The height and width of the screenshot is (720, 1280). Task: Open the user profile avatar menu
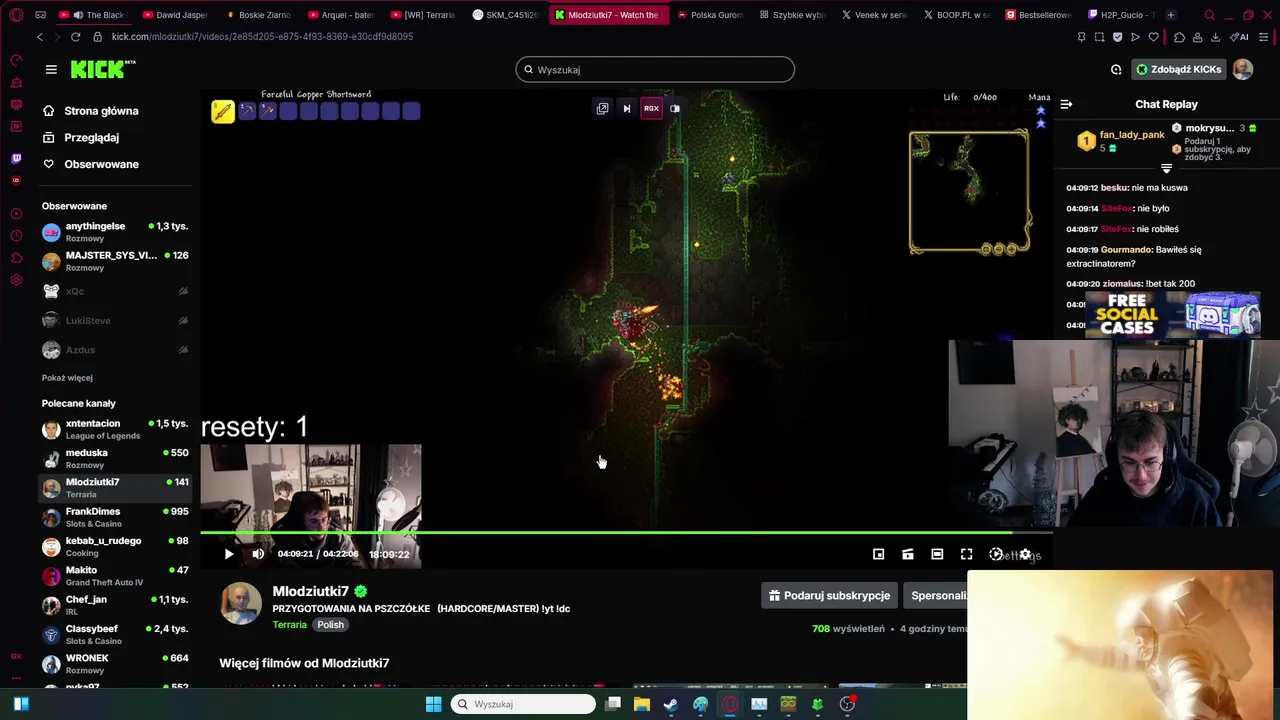1243,69
